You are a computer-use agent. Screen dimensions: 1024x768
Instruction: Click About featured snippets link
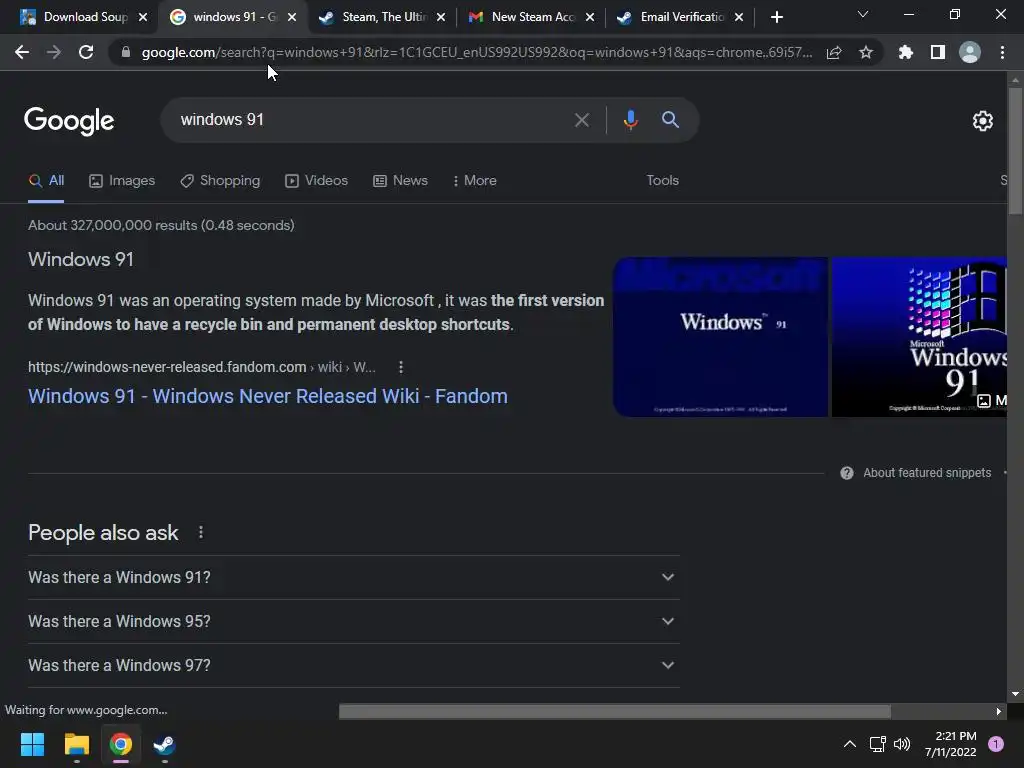[927, 473]
